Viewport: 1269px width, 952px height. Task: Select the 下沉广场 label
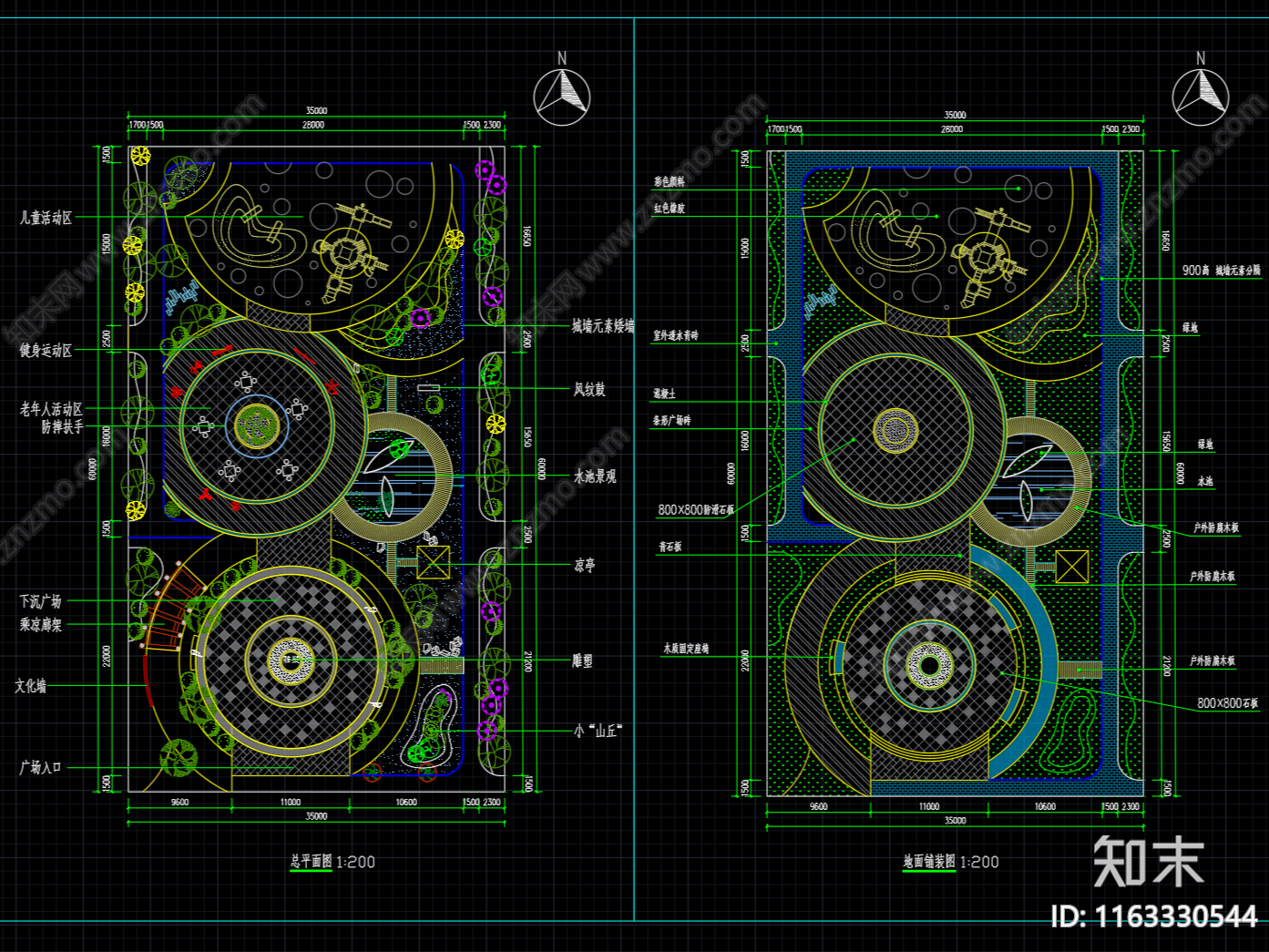coord(40,601)
